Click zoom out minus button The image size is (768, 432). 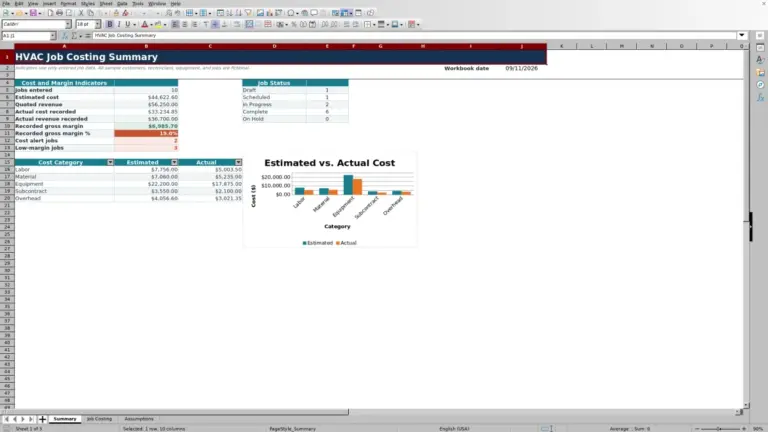pyautogui.click(x=697, y=429)
